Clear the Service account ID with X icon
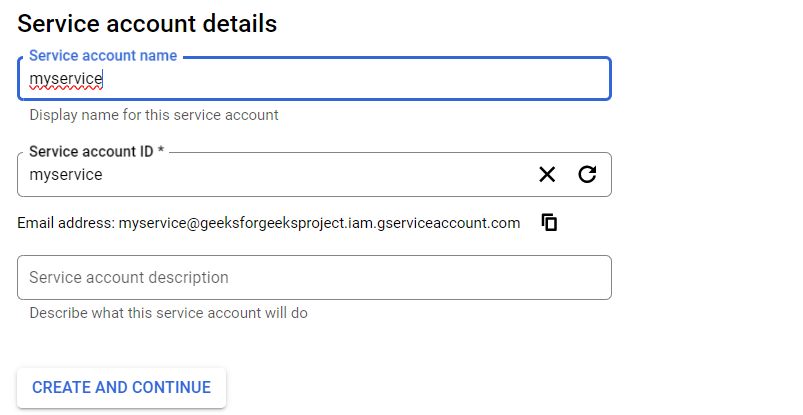The height and width of the screenshot is (415, 803). tap(547, 175)
